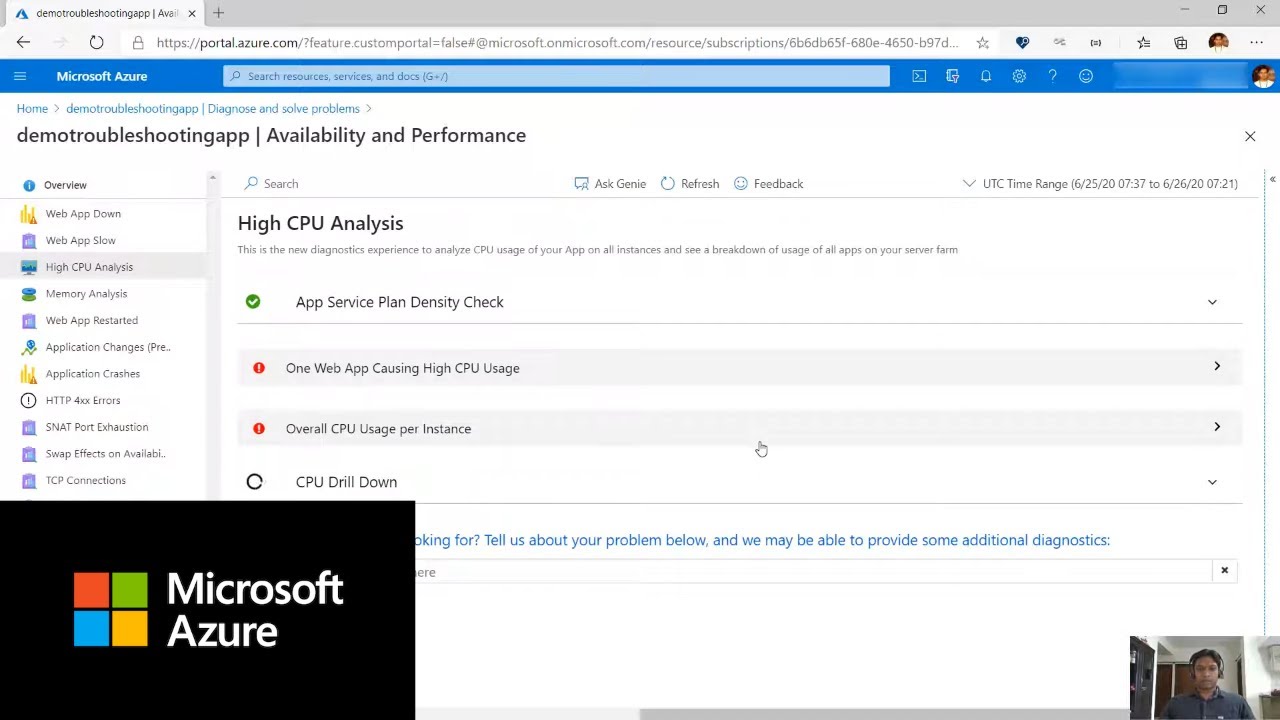Click the SNAT Port Exhaustion icon
Viewport: 1280px width, 720px height.
coord(29,427)
